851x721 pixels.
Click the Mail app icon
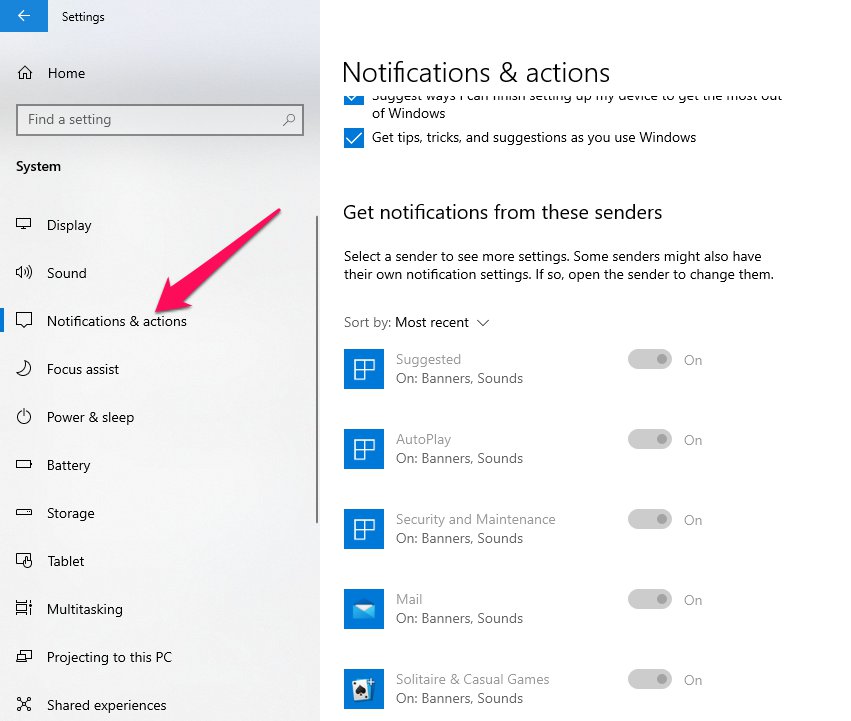(363, 608)
